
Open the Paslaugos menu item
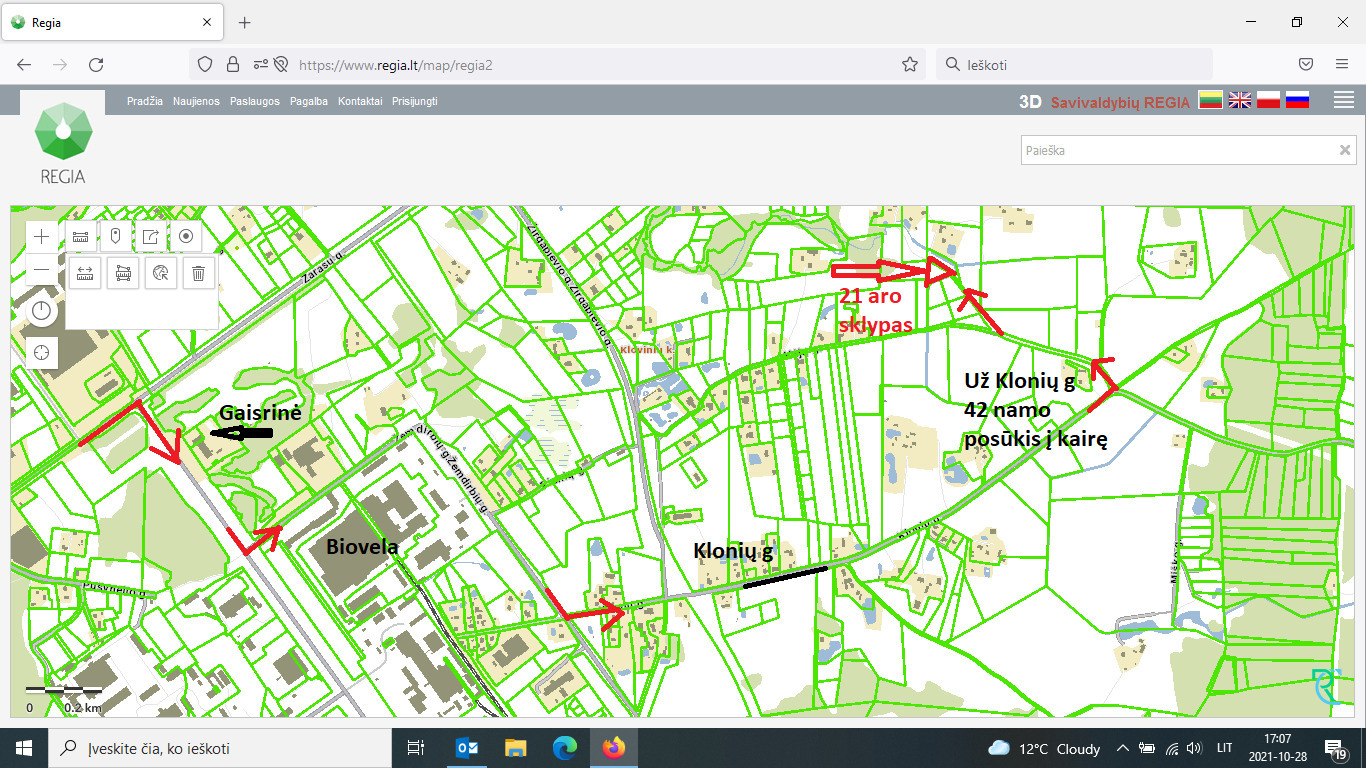pos(255,101)
